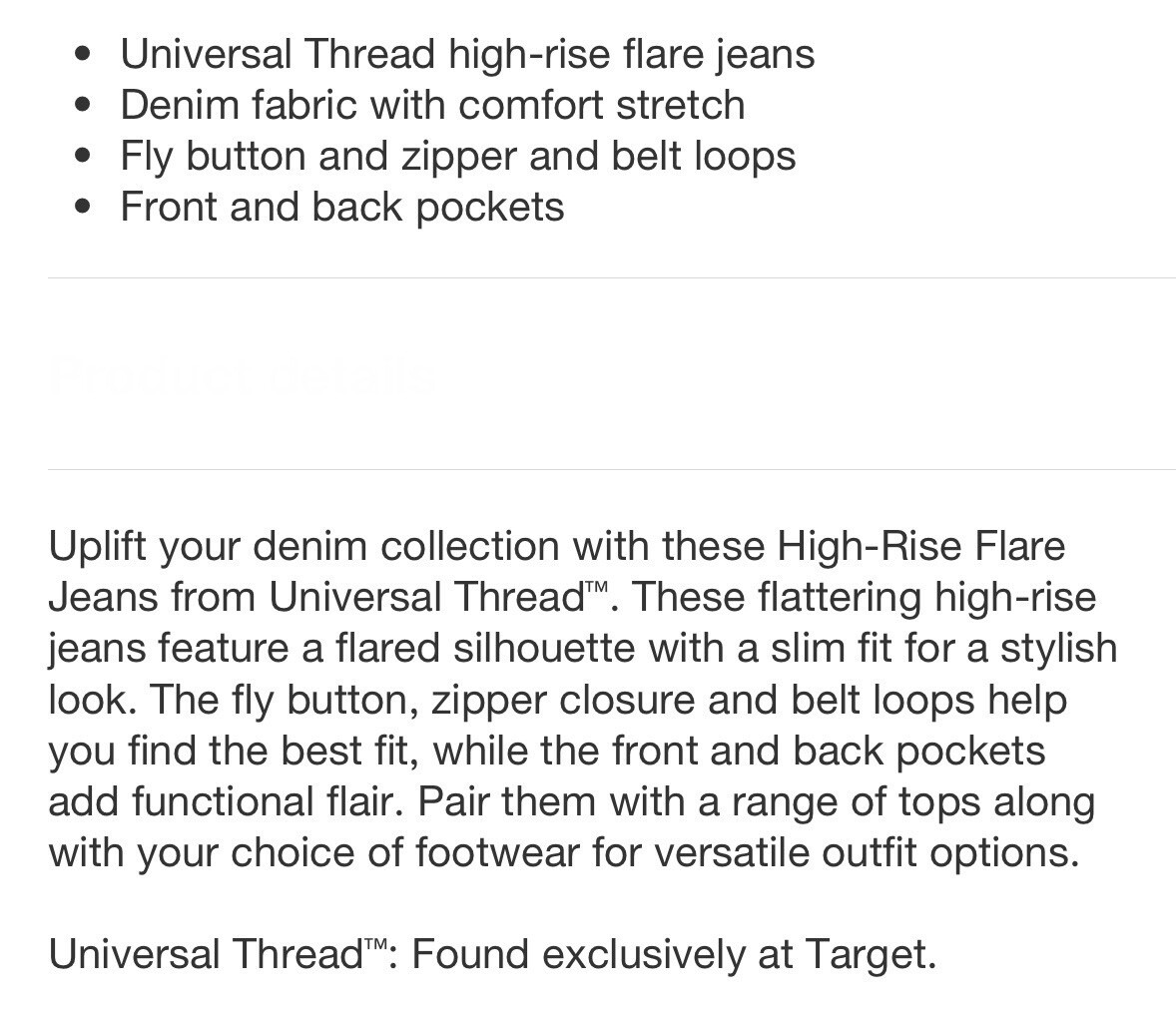Click the divider line below the bullet list
The image size is (1176, 1011).
[x=612, y=277]
